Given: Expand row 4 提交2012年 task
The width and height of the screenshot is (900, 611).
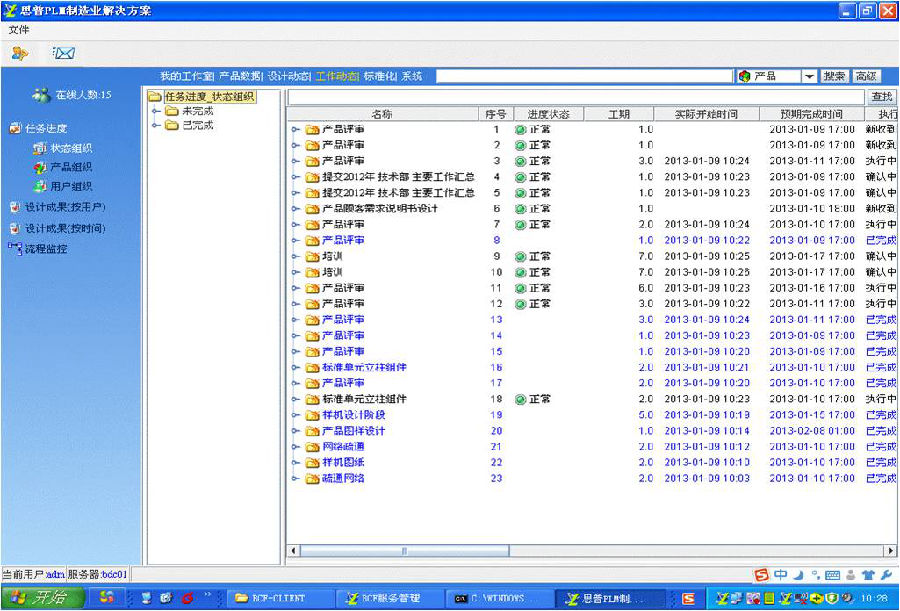Looking at the screenshot, I should pyautogui.click(x=295, y=177).
